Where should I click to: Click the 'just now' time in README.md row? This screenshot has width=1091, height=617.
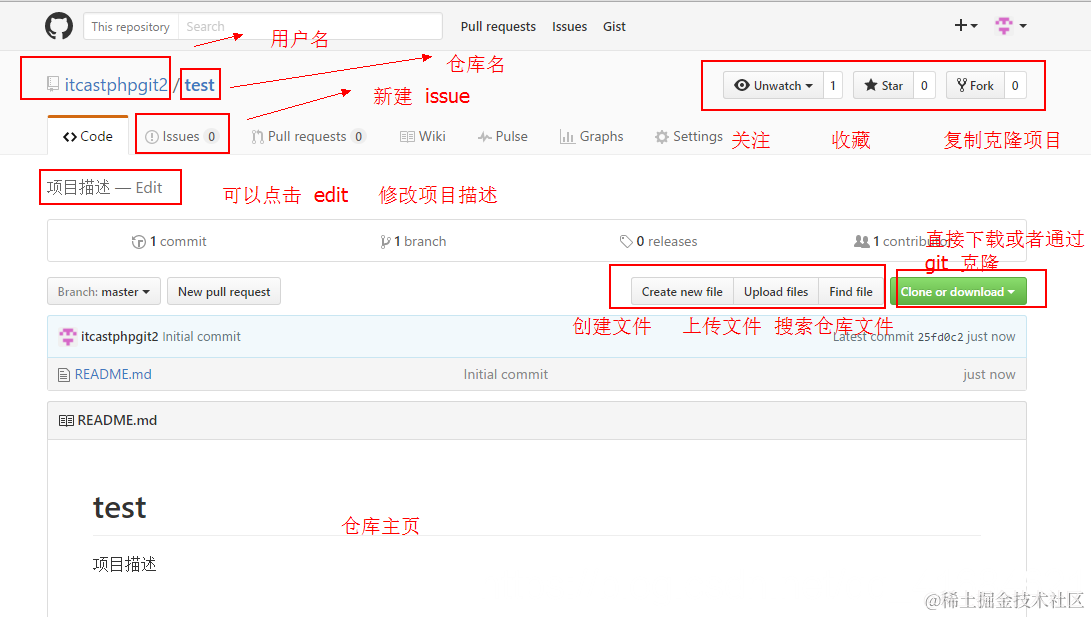[x=989, y=374]
